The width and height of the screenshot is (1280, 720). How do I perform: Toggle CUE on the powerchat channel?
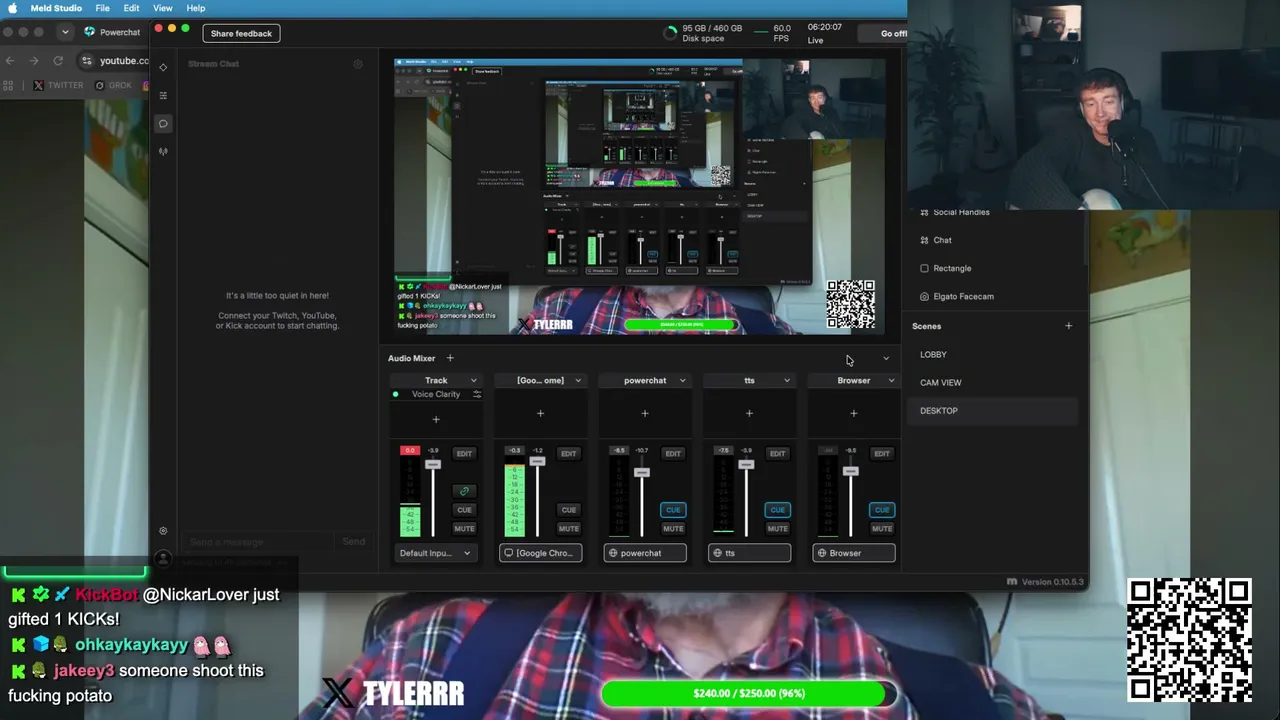[673, 510]
